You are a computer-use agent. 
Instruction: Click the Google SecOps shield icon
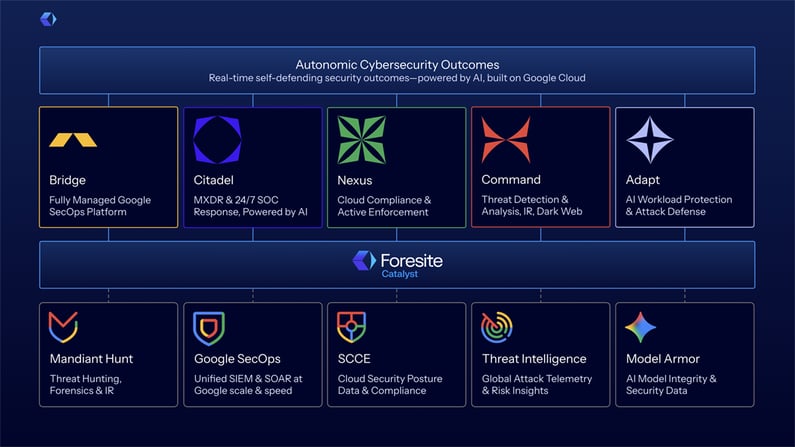point(209,328)
